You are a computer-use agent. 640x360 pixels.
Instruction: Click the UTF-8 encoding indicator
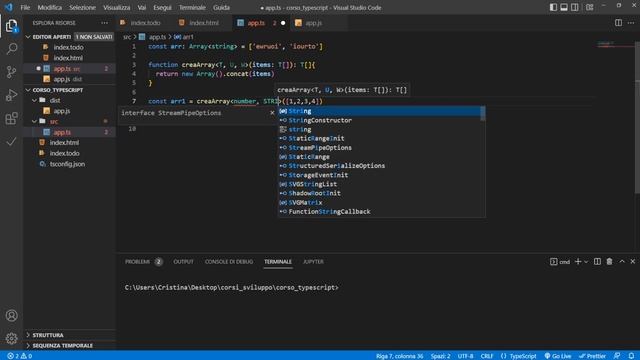(465, 356)
